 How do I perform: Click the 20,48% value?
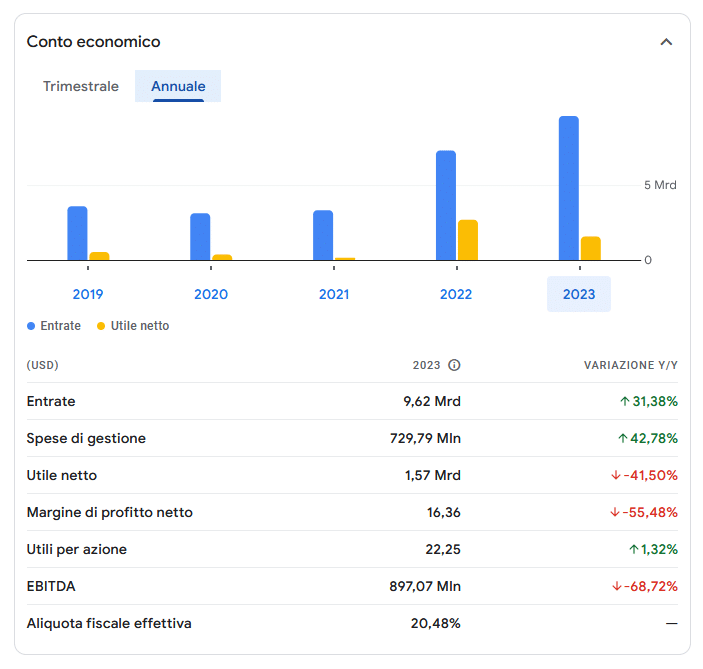435,623
